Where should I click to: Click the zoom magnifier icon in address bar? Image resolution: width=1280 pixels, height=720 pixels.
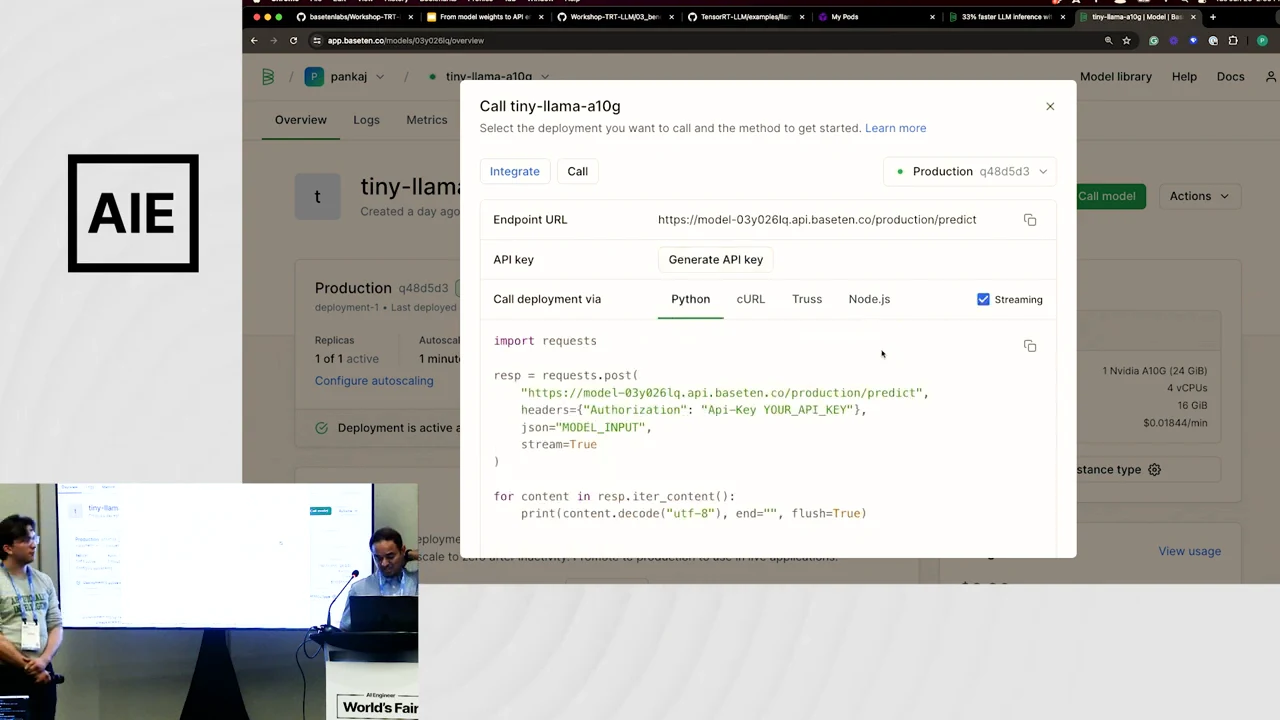(x=1108, y=41)
